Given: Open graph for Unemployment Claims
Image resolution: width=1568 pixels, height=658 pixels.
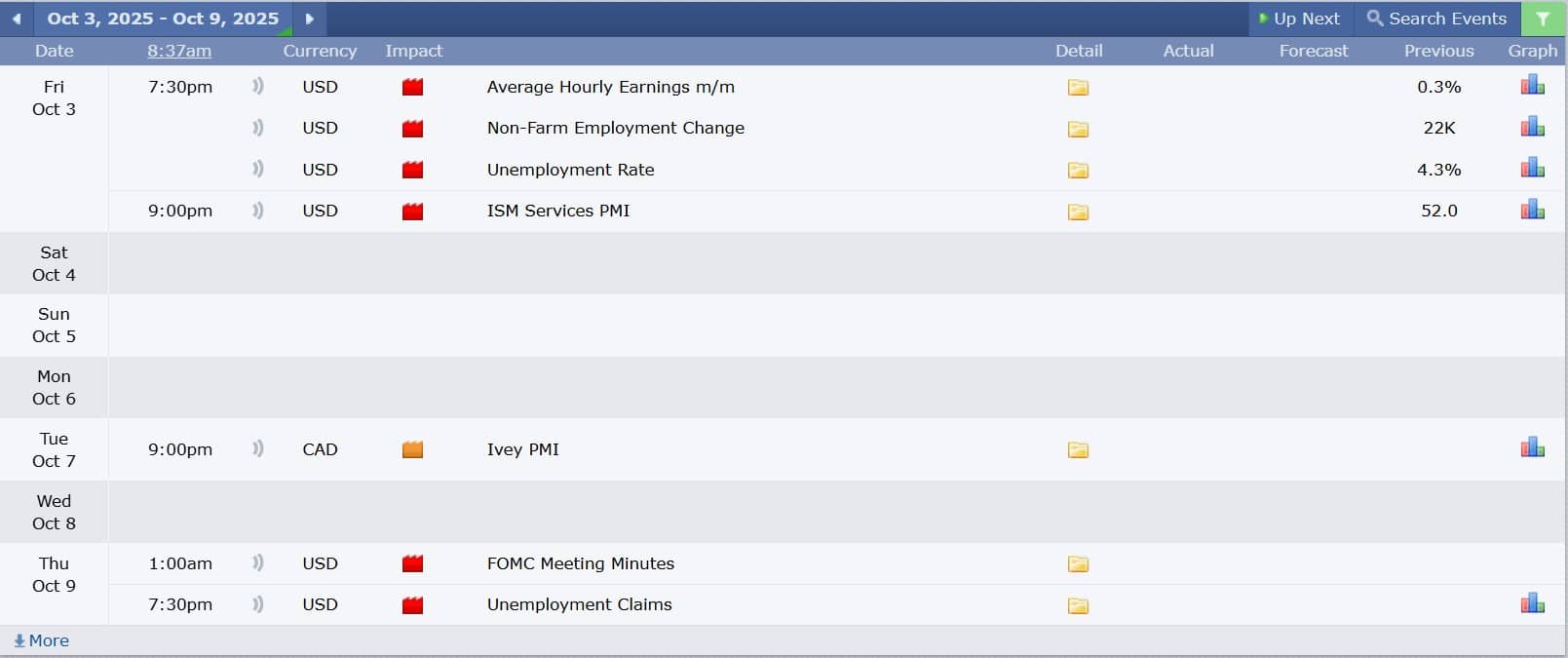Looking at the screenshot, I should coord(1532,603).
